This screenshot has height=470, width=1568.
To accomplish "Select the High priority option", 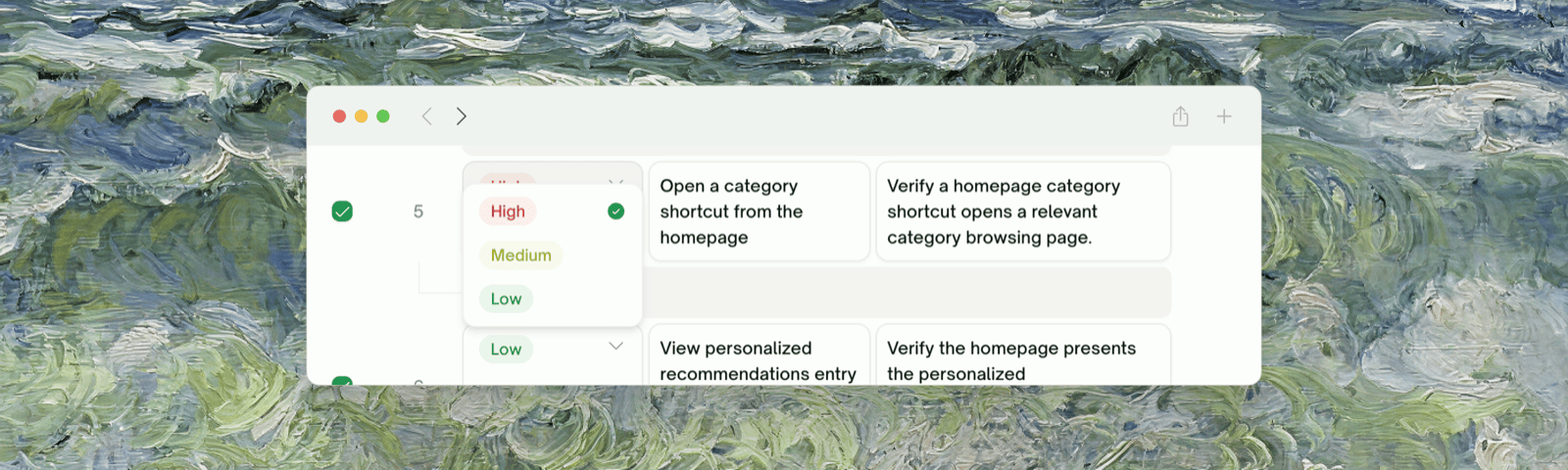I will (508, 211).
